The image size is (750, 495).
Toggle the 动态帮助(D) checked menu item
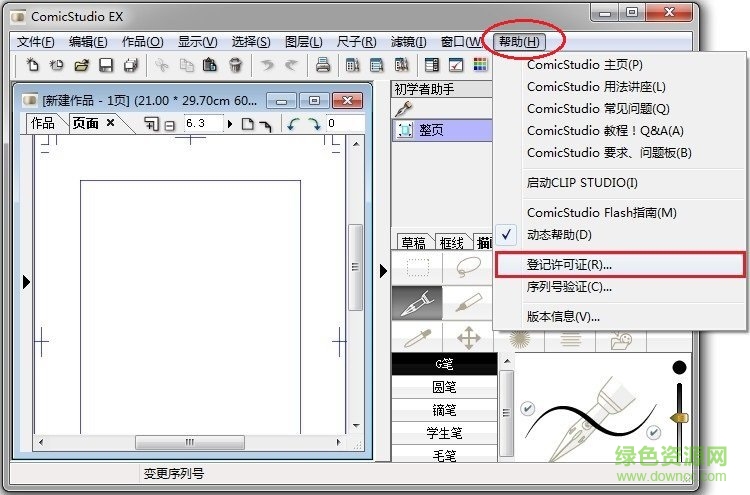point(559,235)
